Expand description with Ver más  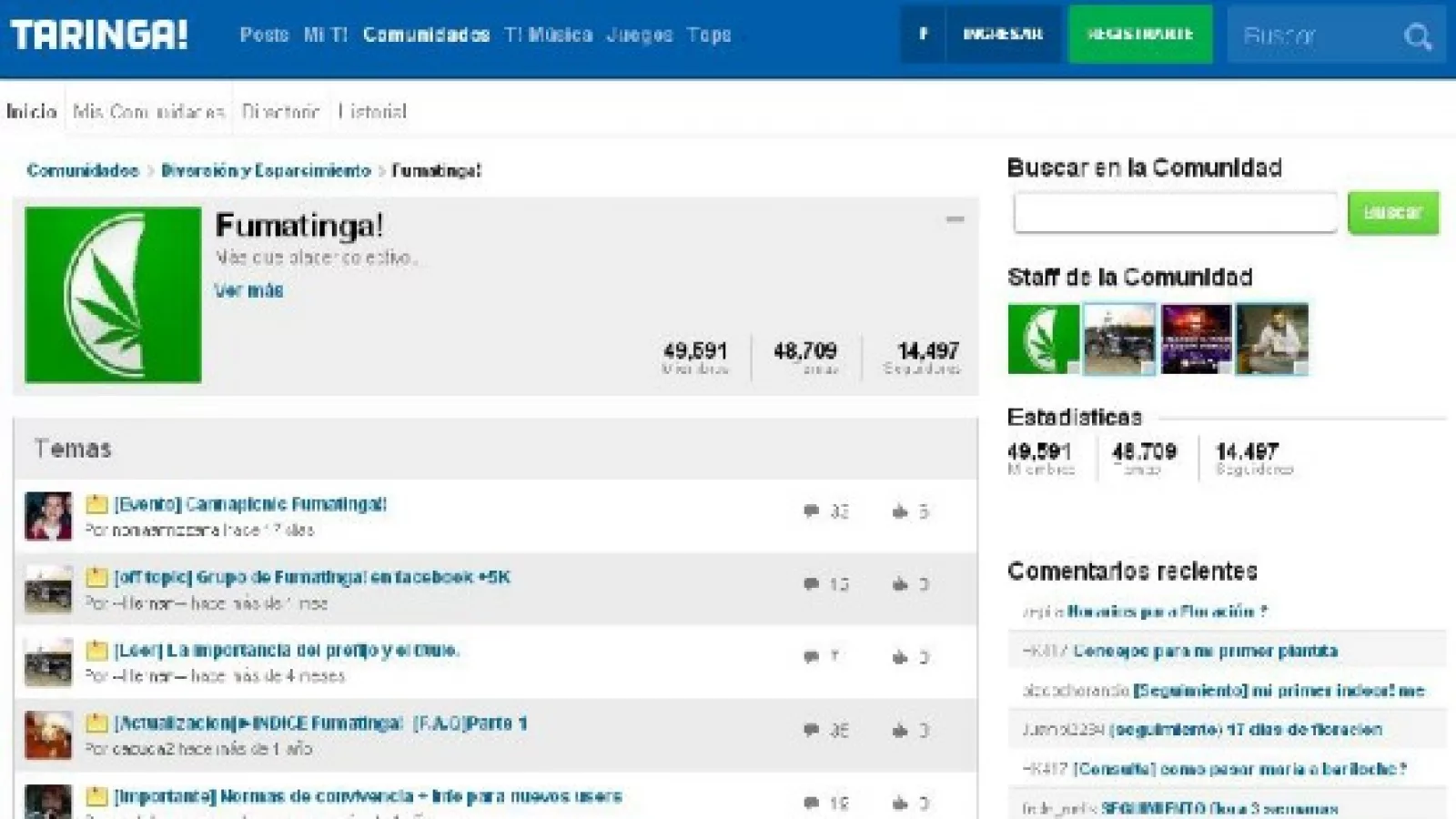pyautogui.click(x=248, y=291)
